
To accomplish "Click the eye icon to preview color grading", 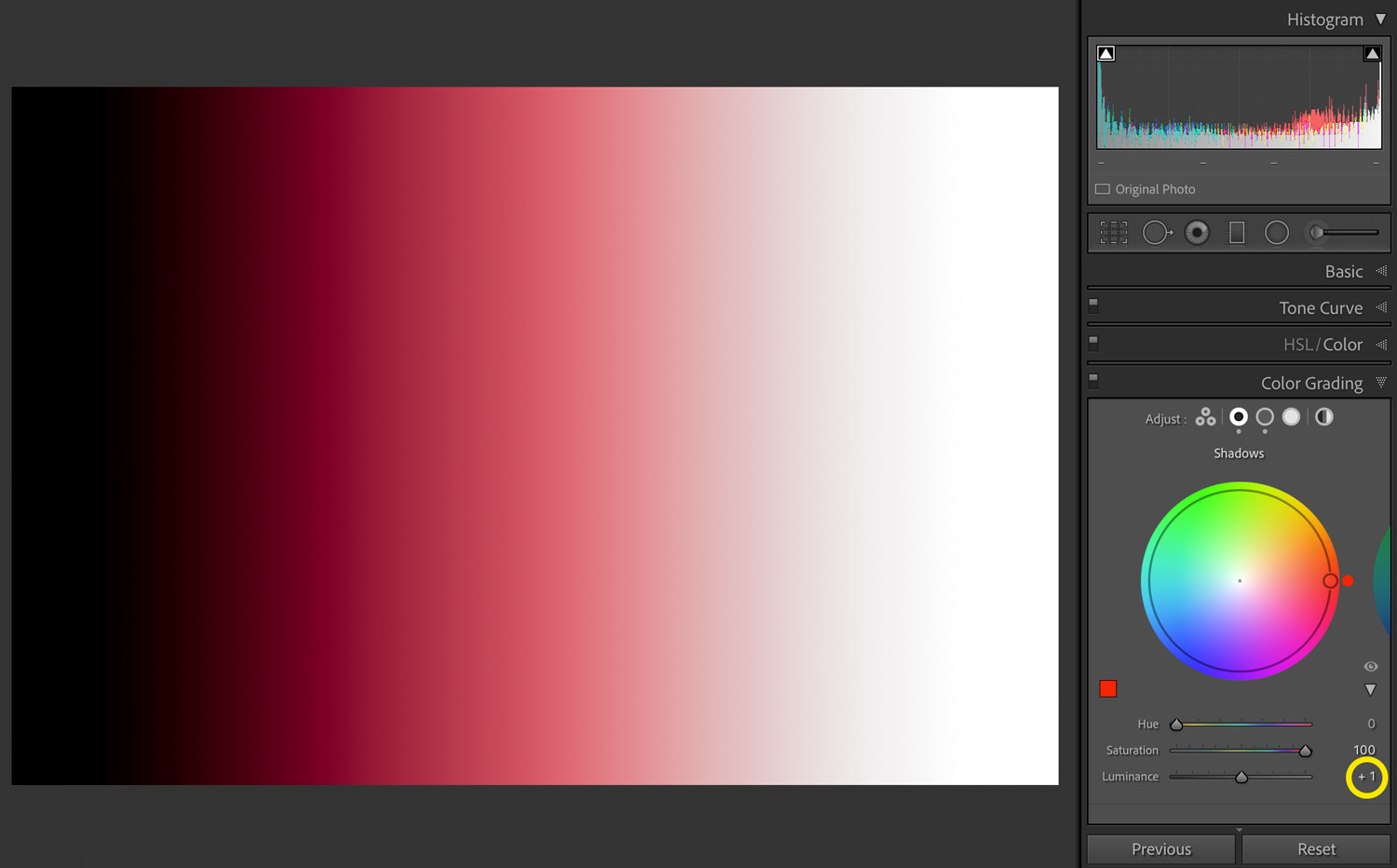I will coord(1370,667).
